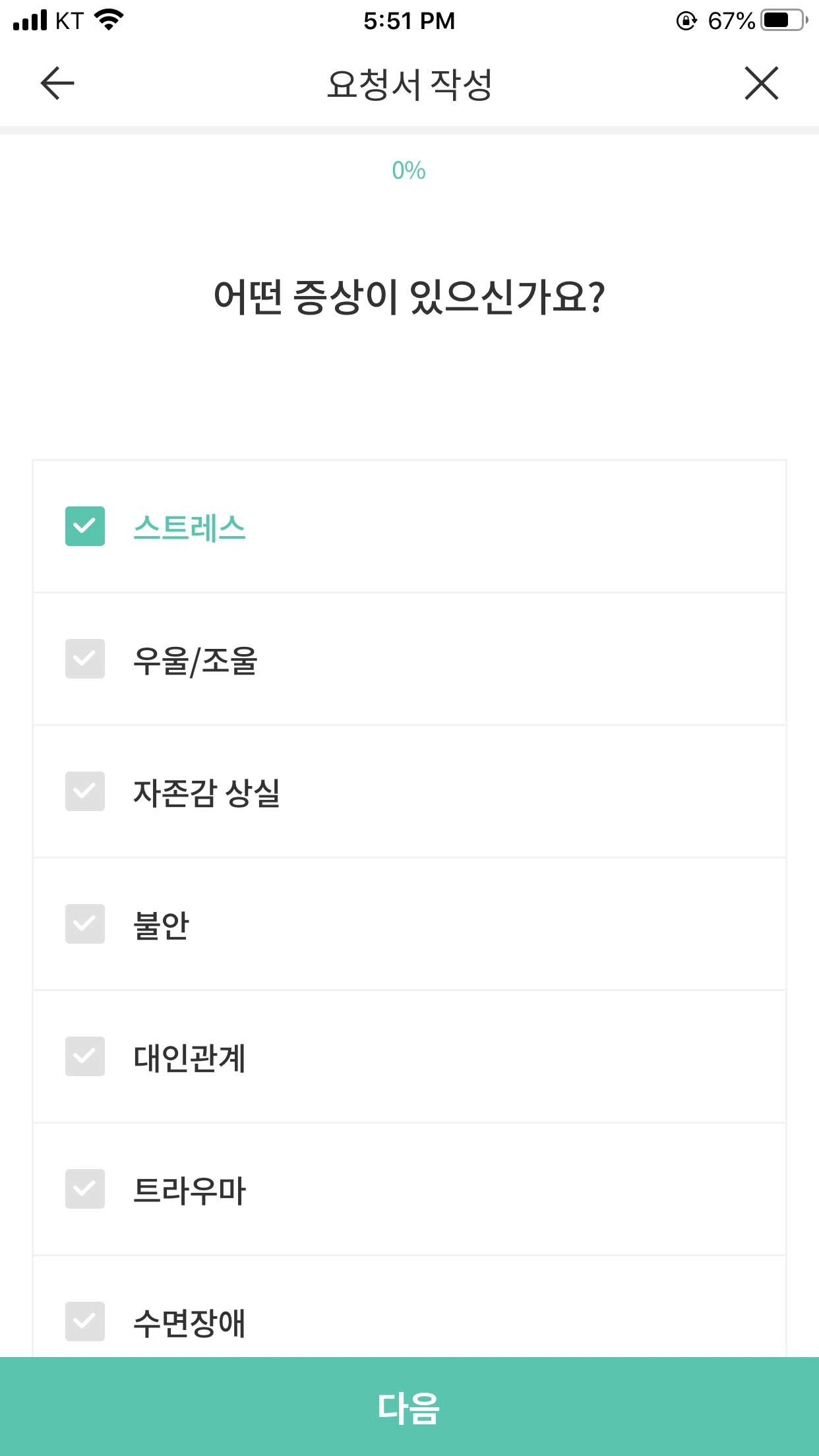Choose the 트라우마 symptom label
The height and width of the screenshot is (1456, 819).
pos(190,1190)
